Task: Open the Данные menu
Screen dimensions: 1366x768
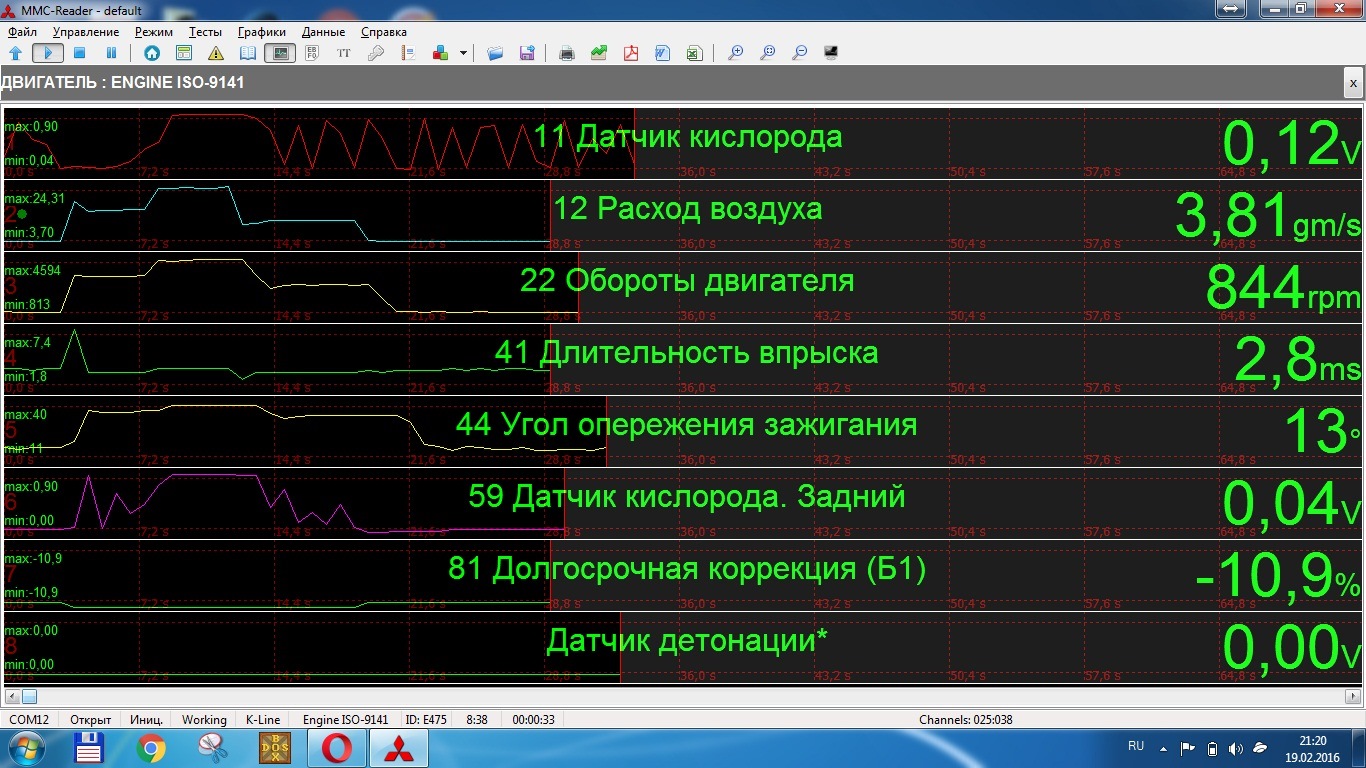Action: [x=323, y=32]
